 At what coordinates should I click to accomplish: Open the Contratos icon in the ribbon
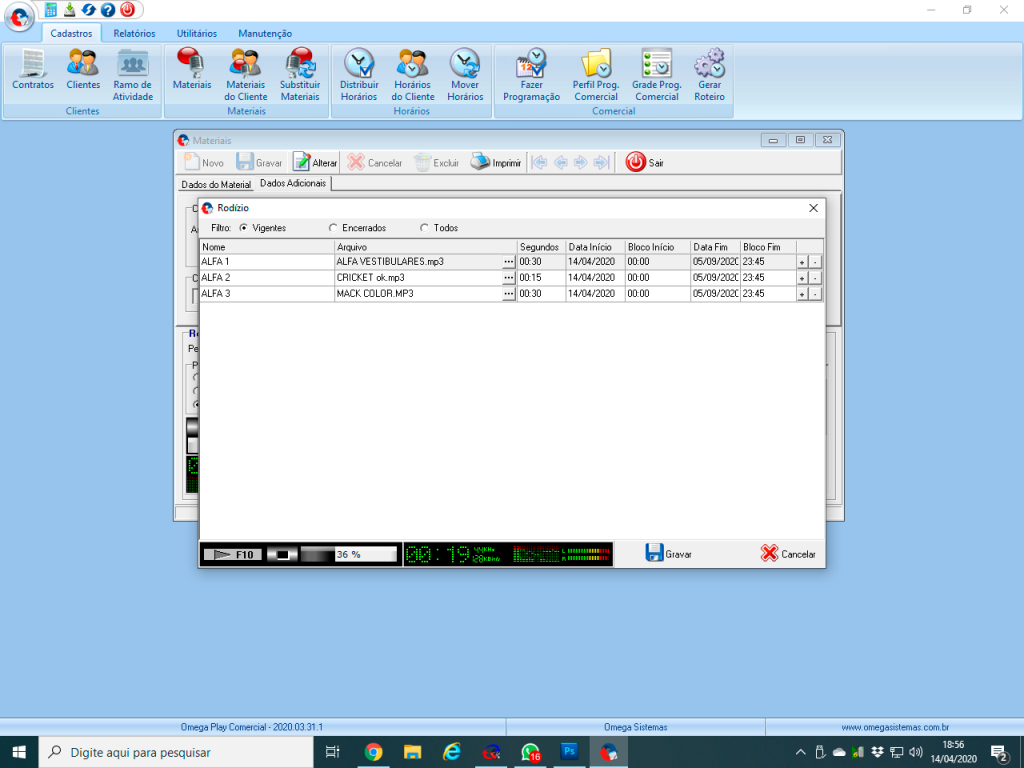pyautogui.click(x=33, y=65)
